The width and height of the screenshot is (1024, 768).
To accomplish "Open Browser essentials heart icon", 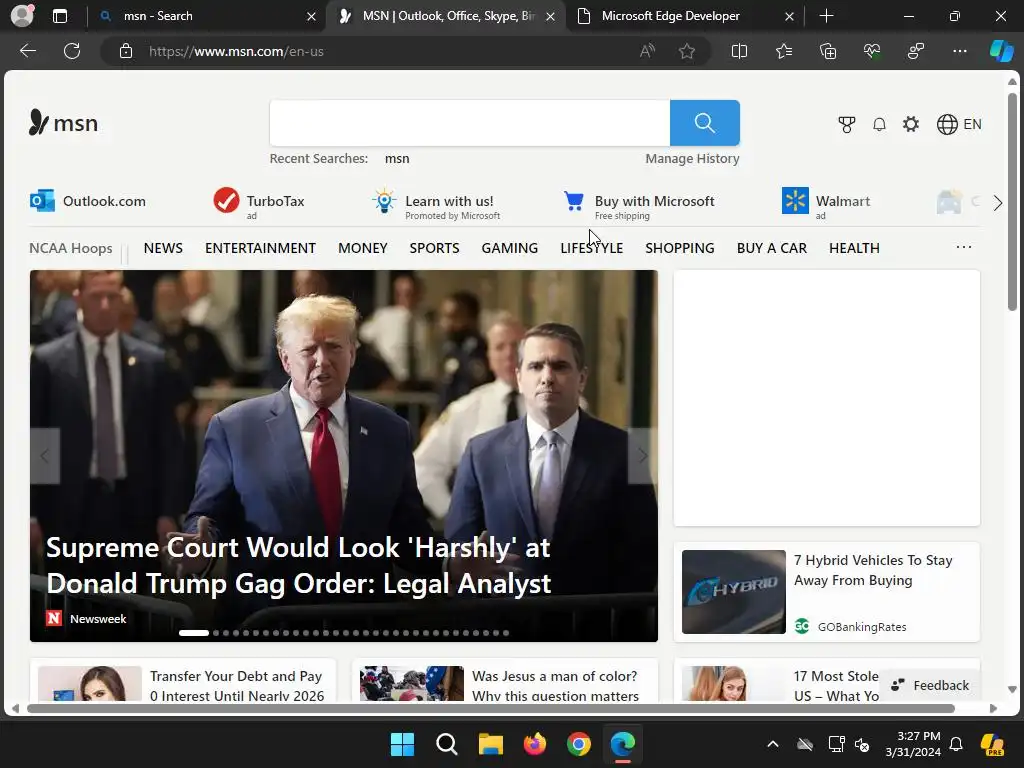I will coord(872,51).
